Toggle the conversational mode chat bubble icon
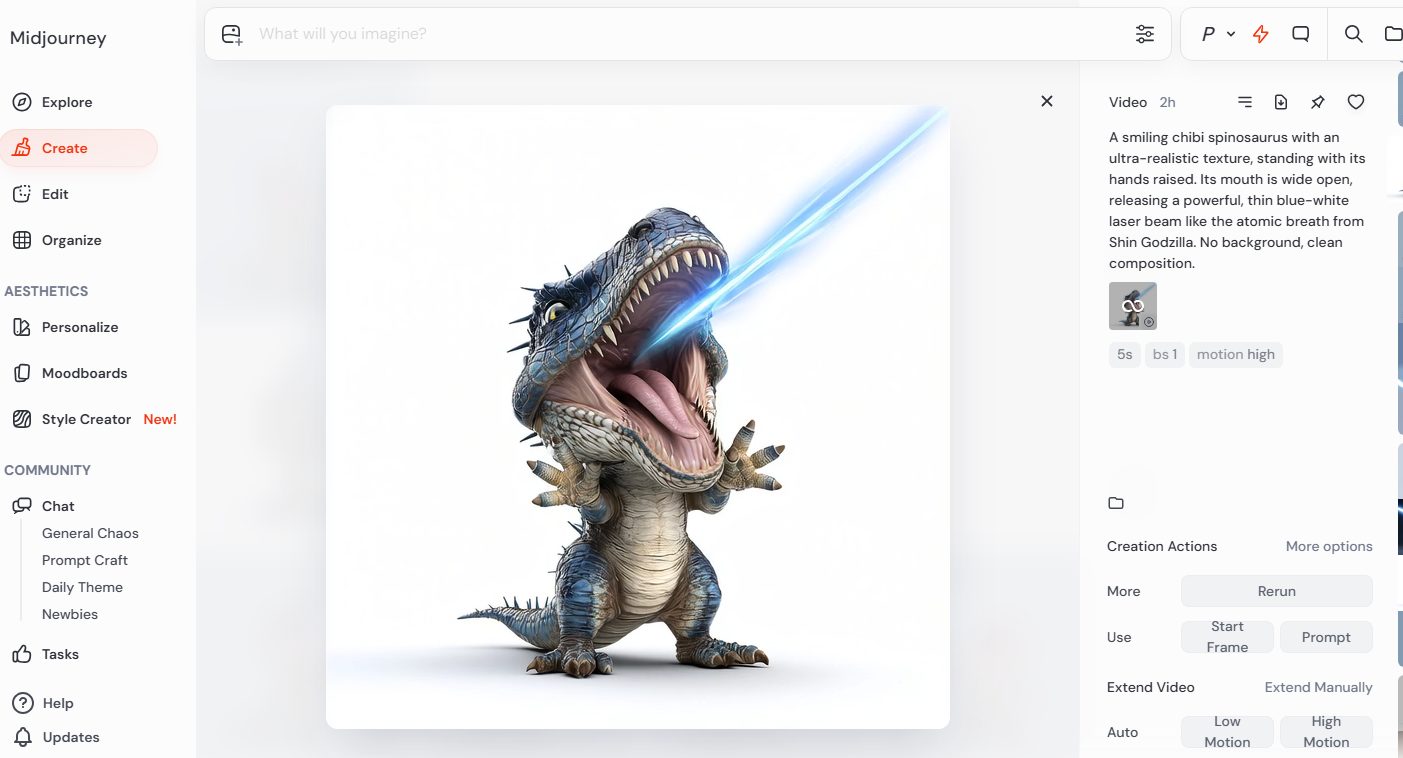The width and height of the screenshot is (1403, 758). [x=1301, y=34]
